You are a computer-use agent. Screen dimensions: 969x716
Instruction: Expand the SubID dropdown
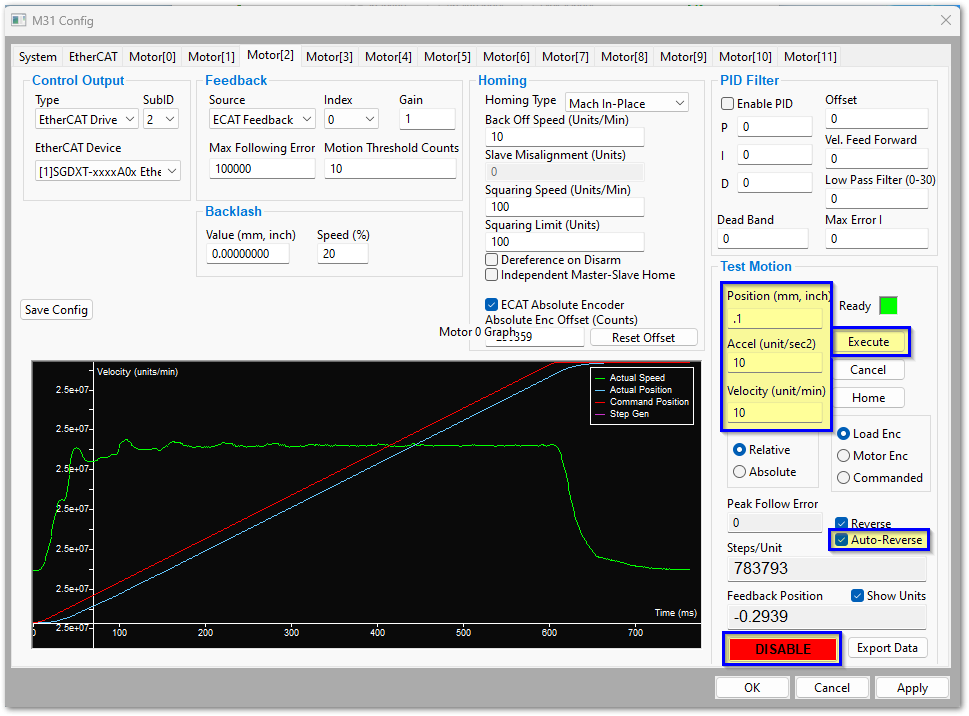pos(161,120)
